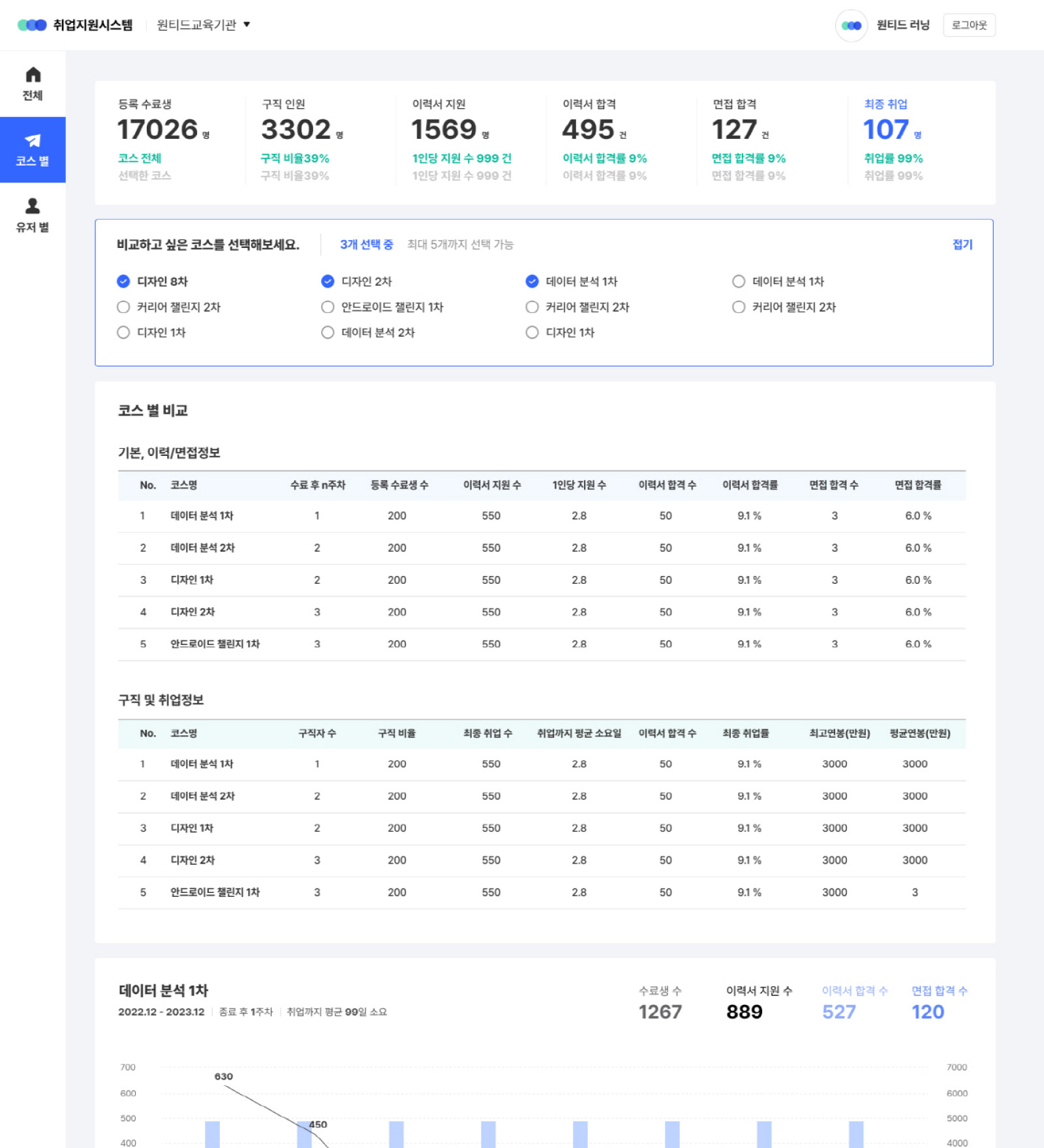This screenshot has width=1044, height=1148.
Task: Click the blue 이력서 합격 수 527 figure
Action: 839,1012
